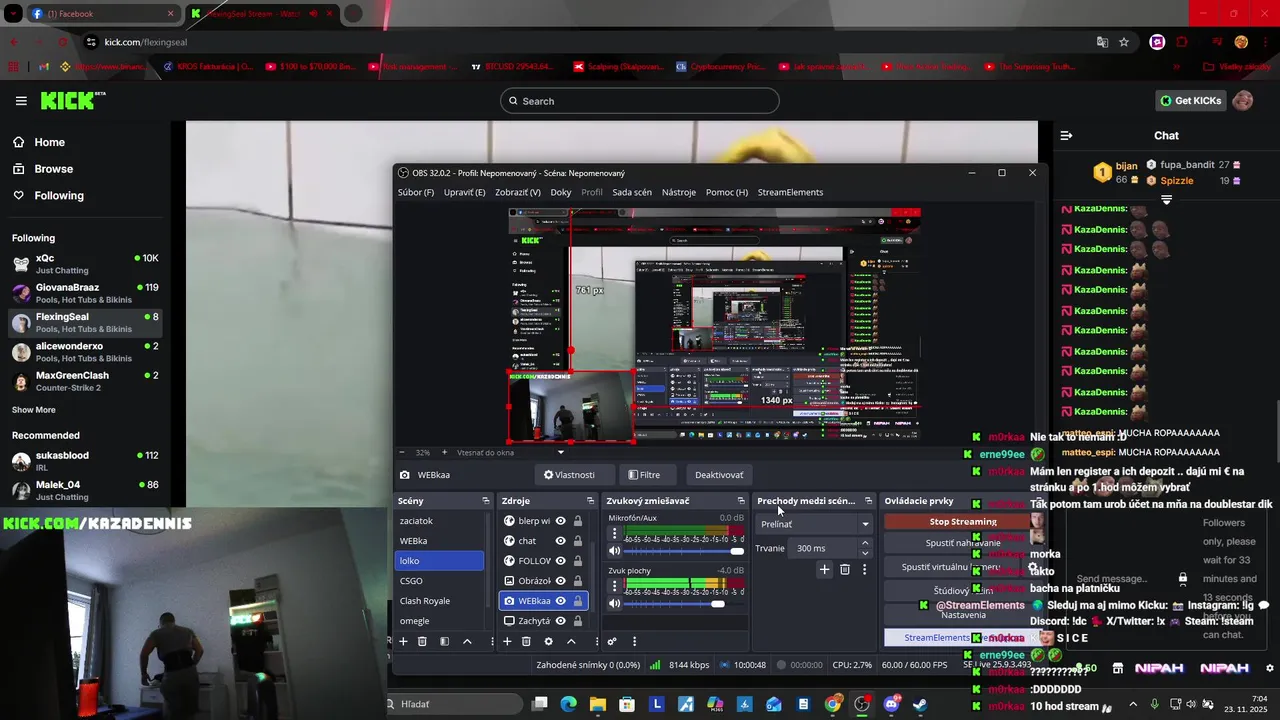Increase the Trvanie duration stepper
The width and height of the screenshot is (1280, 720).
(x=865, y=543)
